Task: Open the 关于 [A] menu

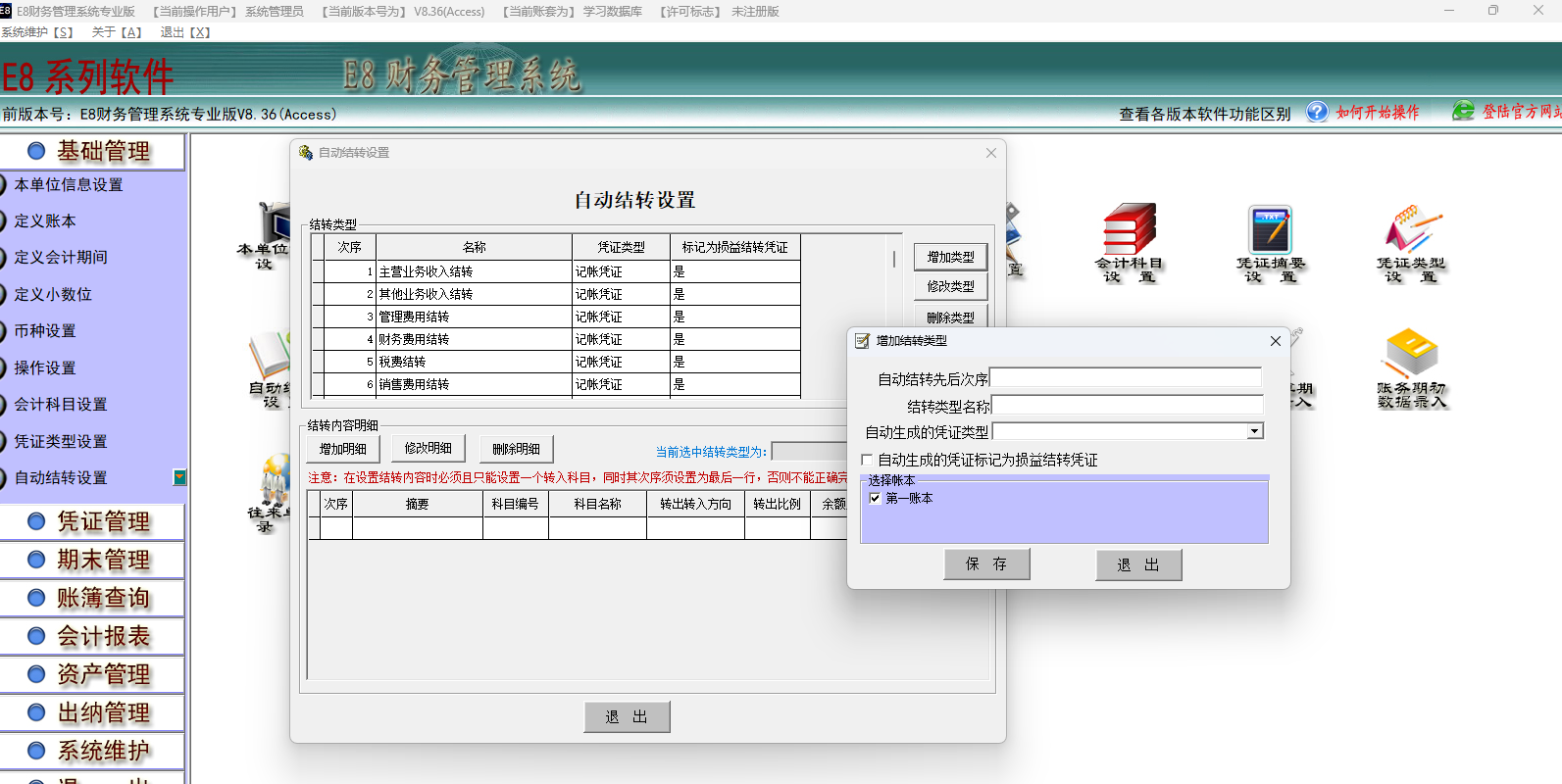Action: tap(117, 32)
